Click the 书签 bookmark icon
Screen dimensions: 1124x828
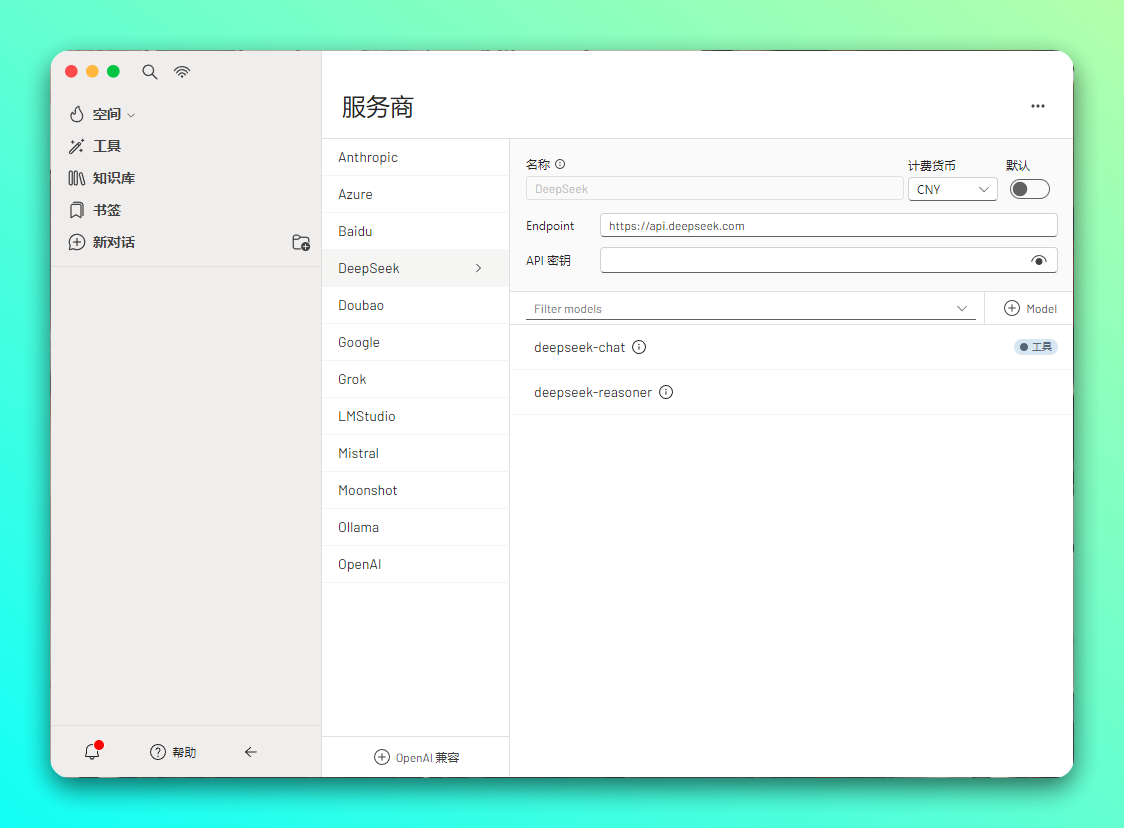pos(77,210)
